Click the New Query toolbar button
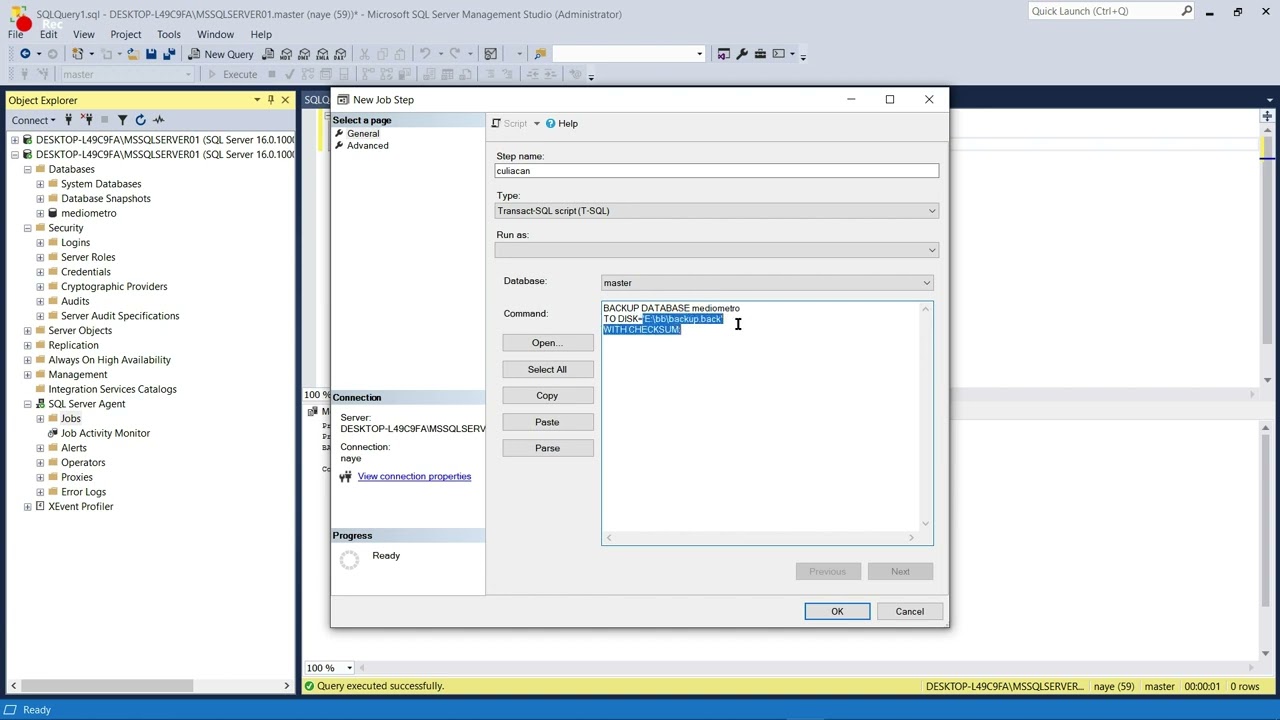1280x720 pixels. tap(221, 54)
